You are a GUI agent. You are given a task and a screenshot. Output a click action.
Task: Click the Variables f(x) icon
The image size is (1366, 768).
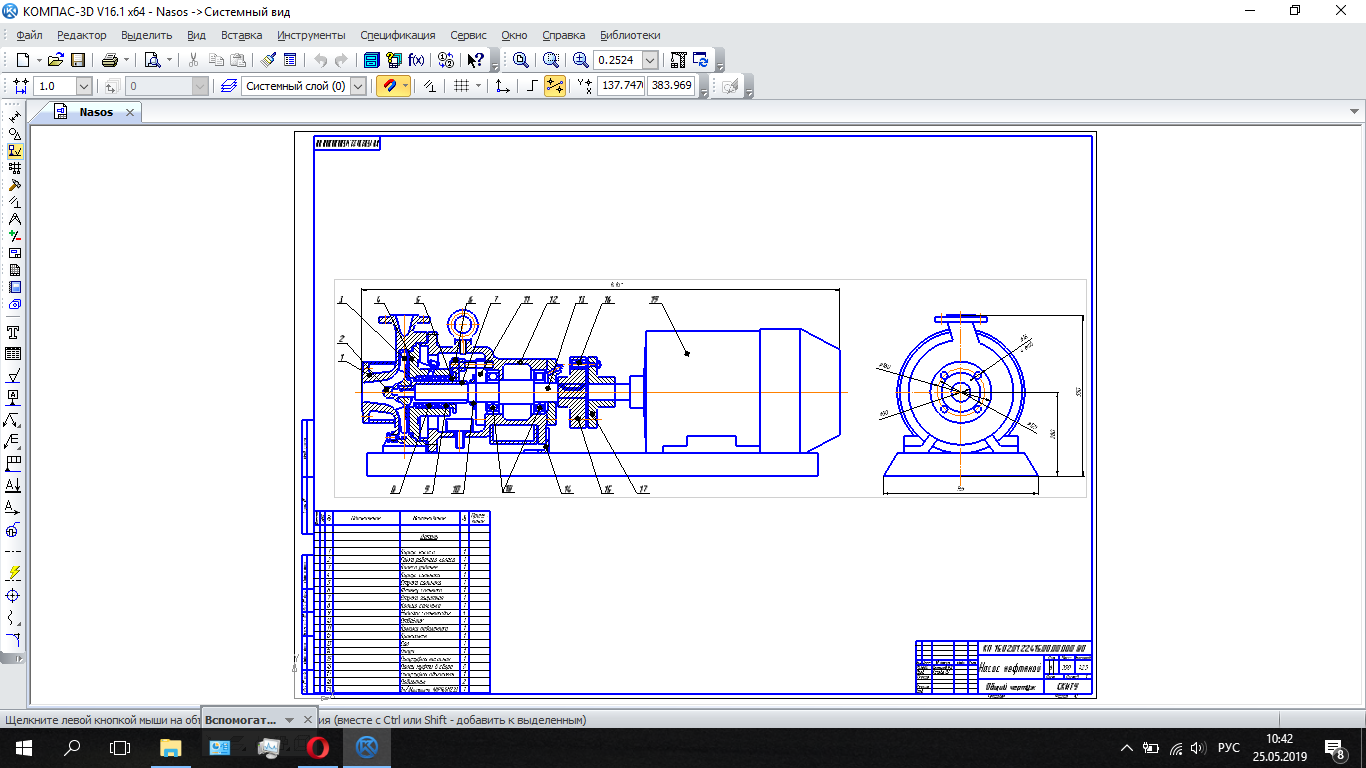[416, 60]
